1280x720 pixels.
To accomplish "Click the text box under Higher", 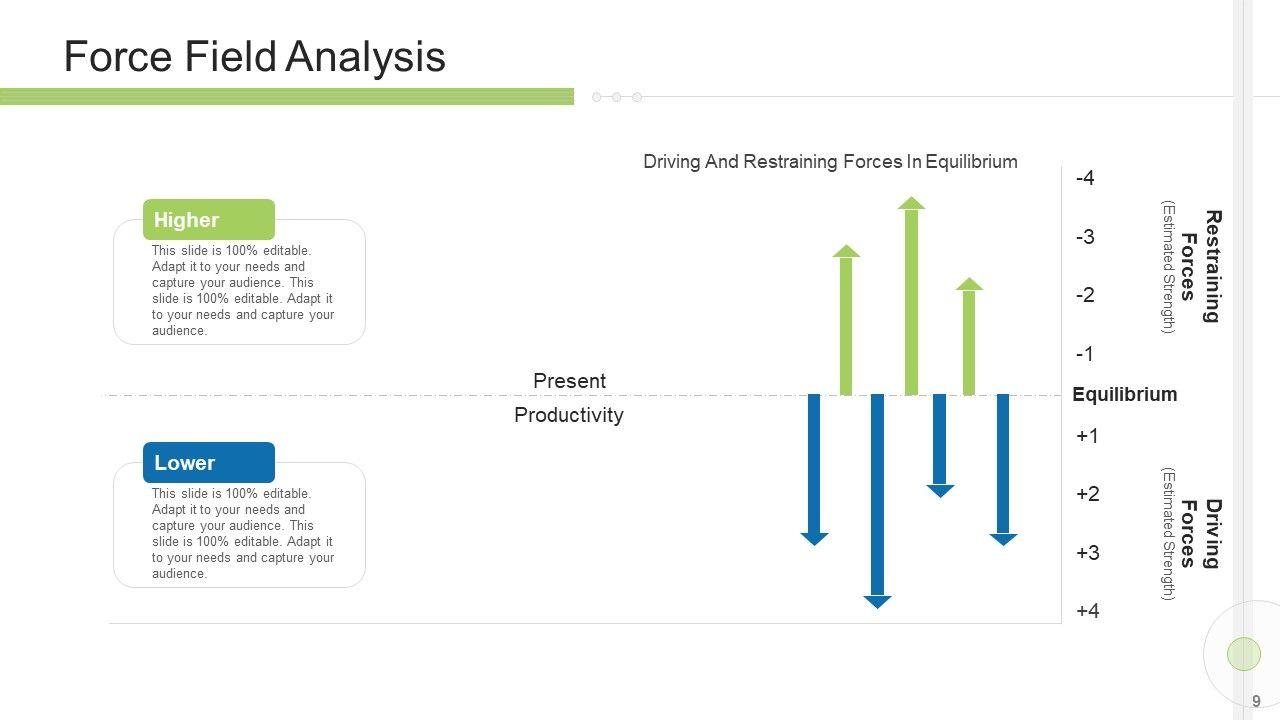I will click(242, 290).
